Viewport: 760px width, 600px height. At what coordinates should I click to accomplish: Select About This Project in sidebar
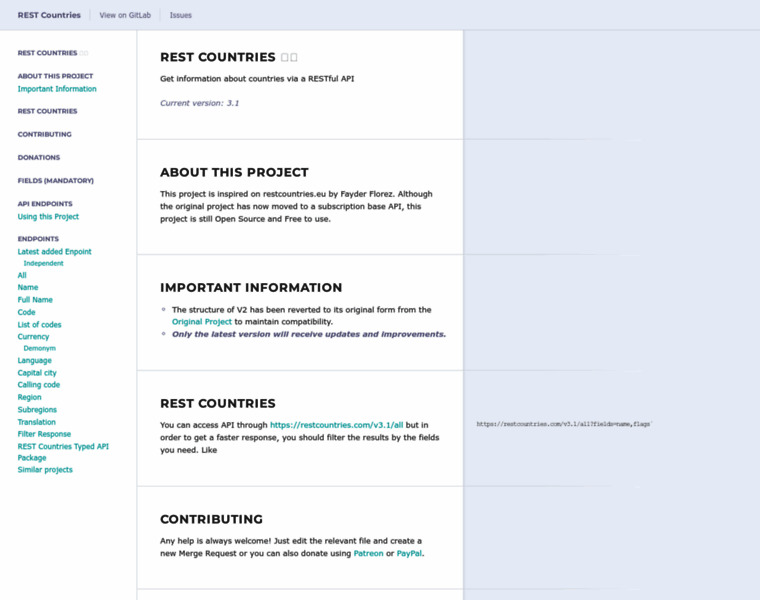(55, 76)
